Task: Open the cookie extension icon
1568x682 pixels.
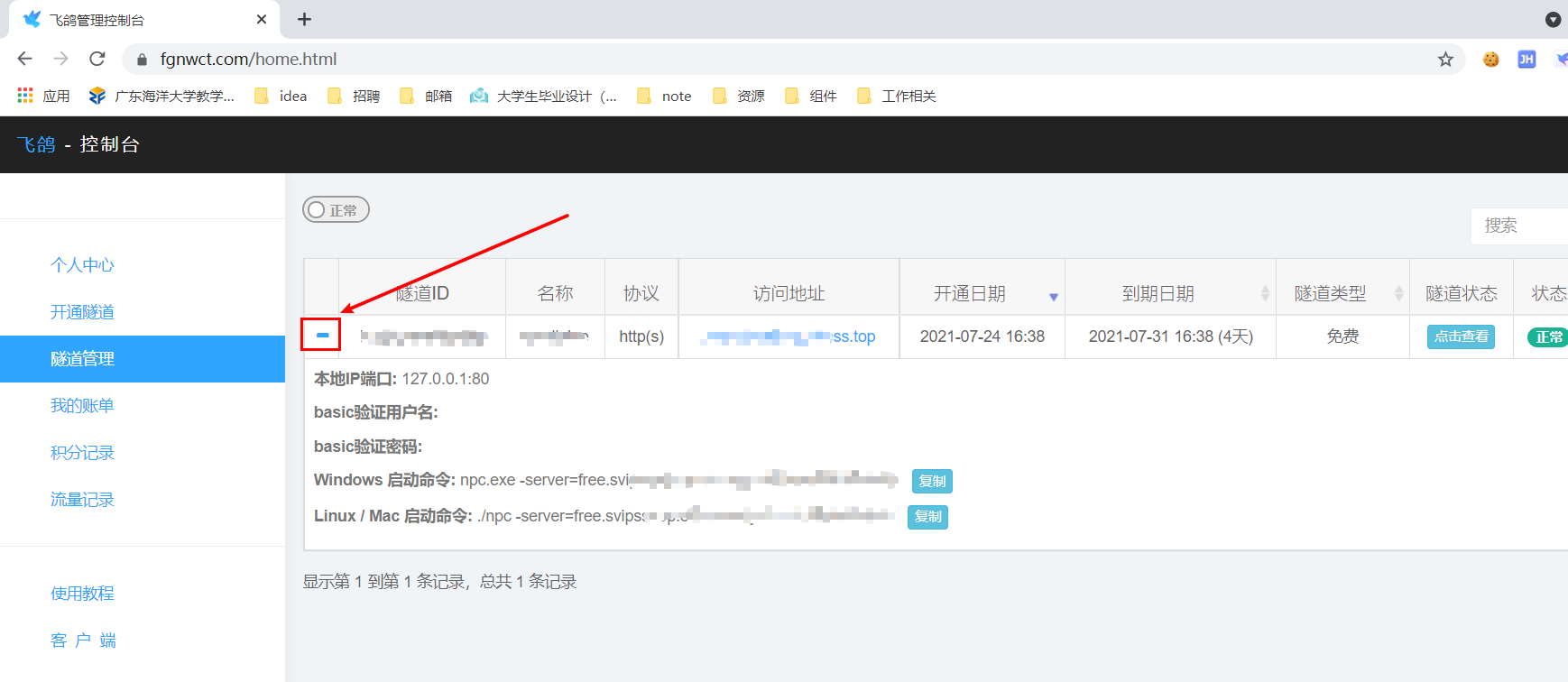Action: tap(1490, 60)
